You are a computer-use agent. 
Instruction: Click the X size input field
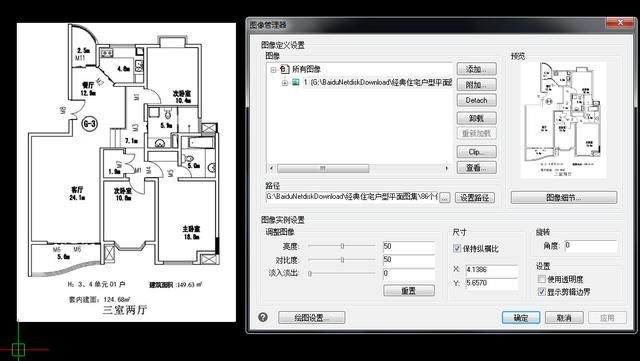tap(492, 270)
